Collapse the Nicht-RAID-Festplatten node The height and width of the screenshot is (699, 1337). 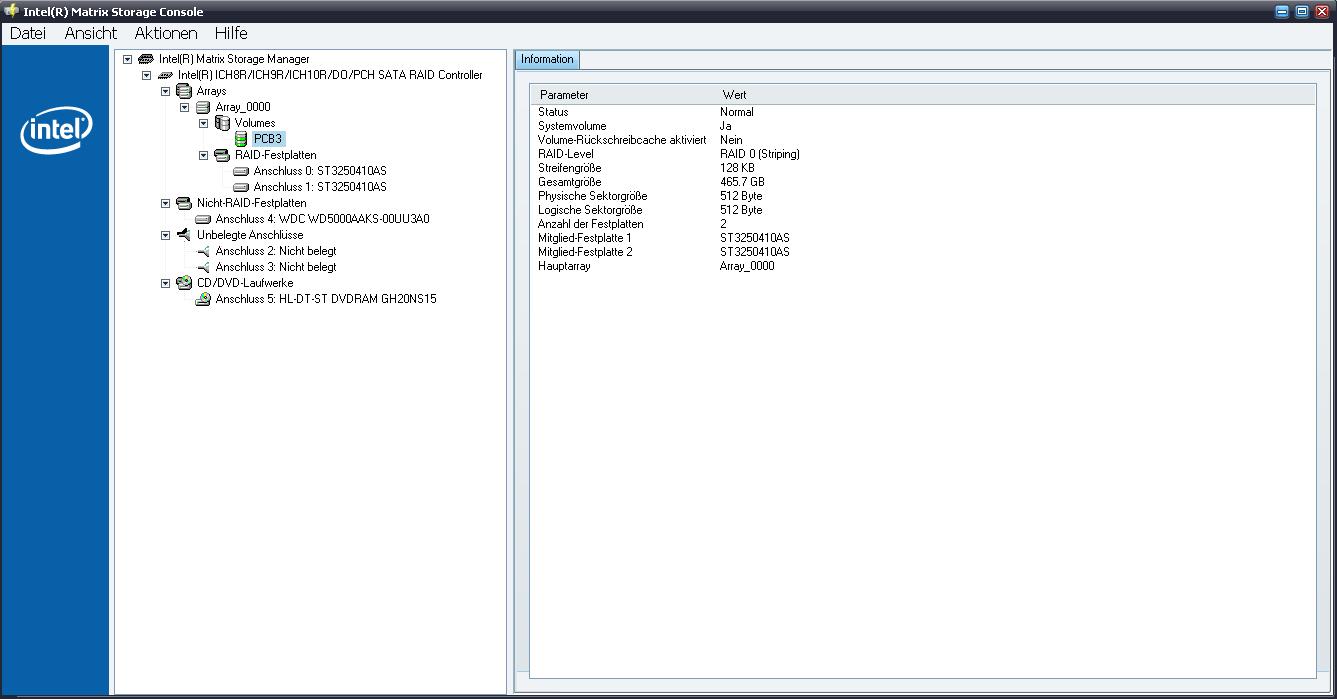[x=166, y=203]
